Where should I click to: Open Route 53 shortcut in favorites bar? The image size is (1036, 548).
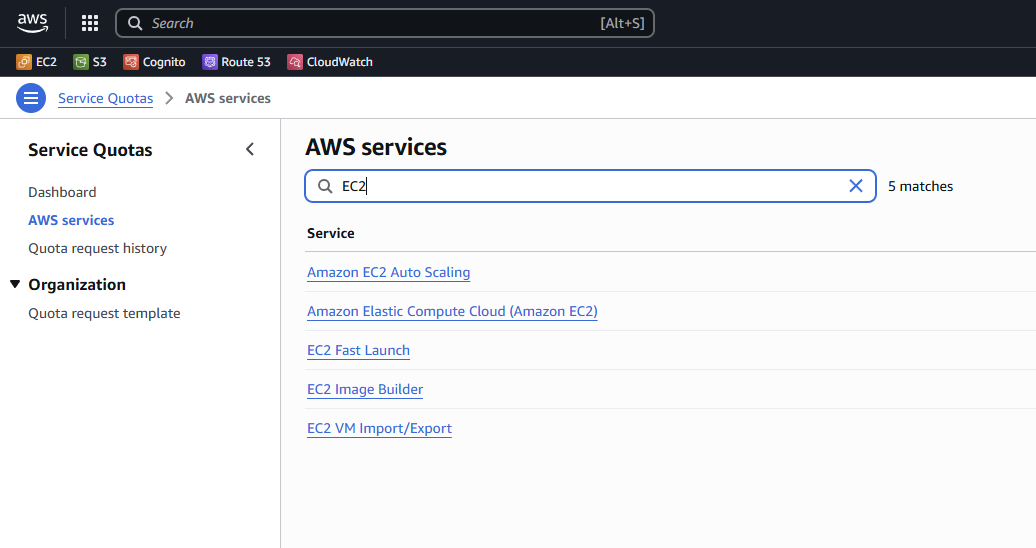(x=236, y=62)
